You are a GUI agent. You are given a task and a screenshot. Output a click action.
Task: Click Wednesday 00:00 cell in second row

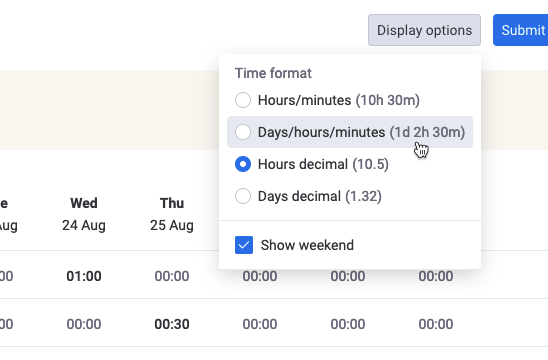84,324
